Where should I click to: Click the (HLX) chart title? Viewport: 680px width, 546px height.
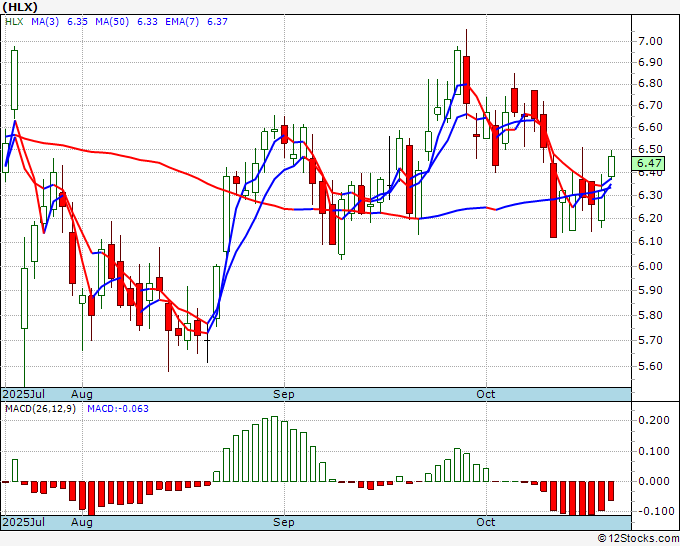point(20,7)
